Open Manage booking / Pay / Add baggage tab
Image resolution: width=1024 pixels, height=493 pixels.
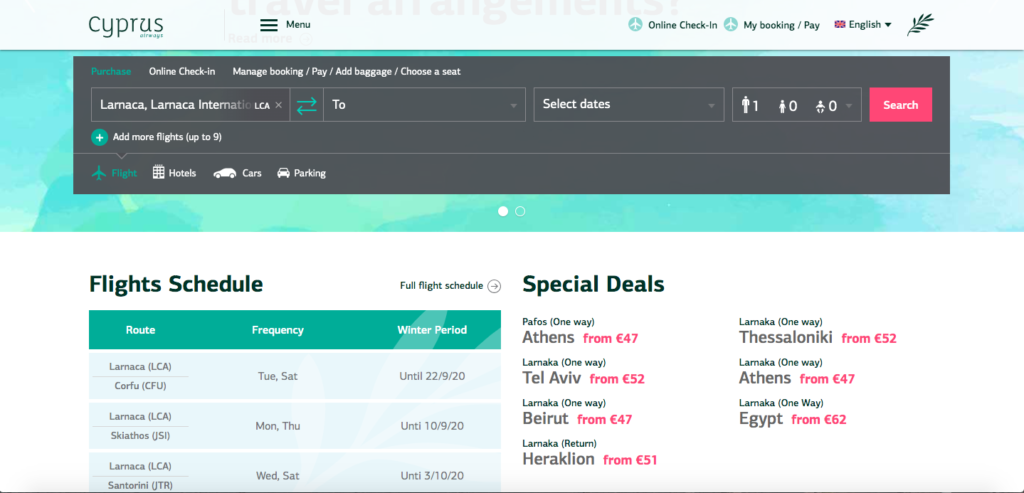(x=347, y=71)
